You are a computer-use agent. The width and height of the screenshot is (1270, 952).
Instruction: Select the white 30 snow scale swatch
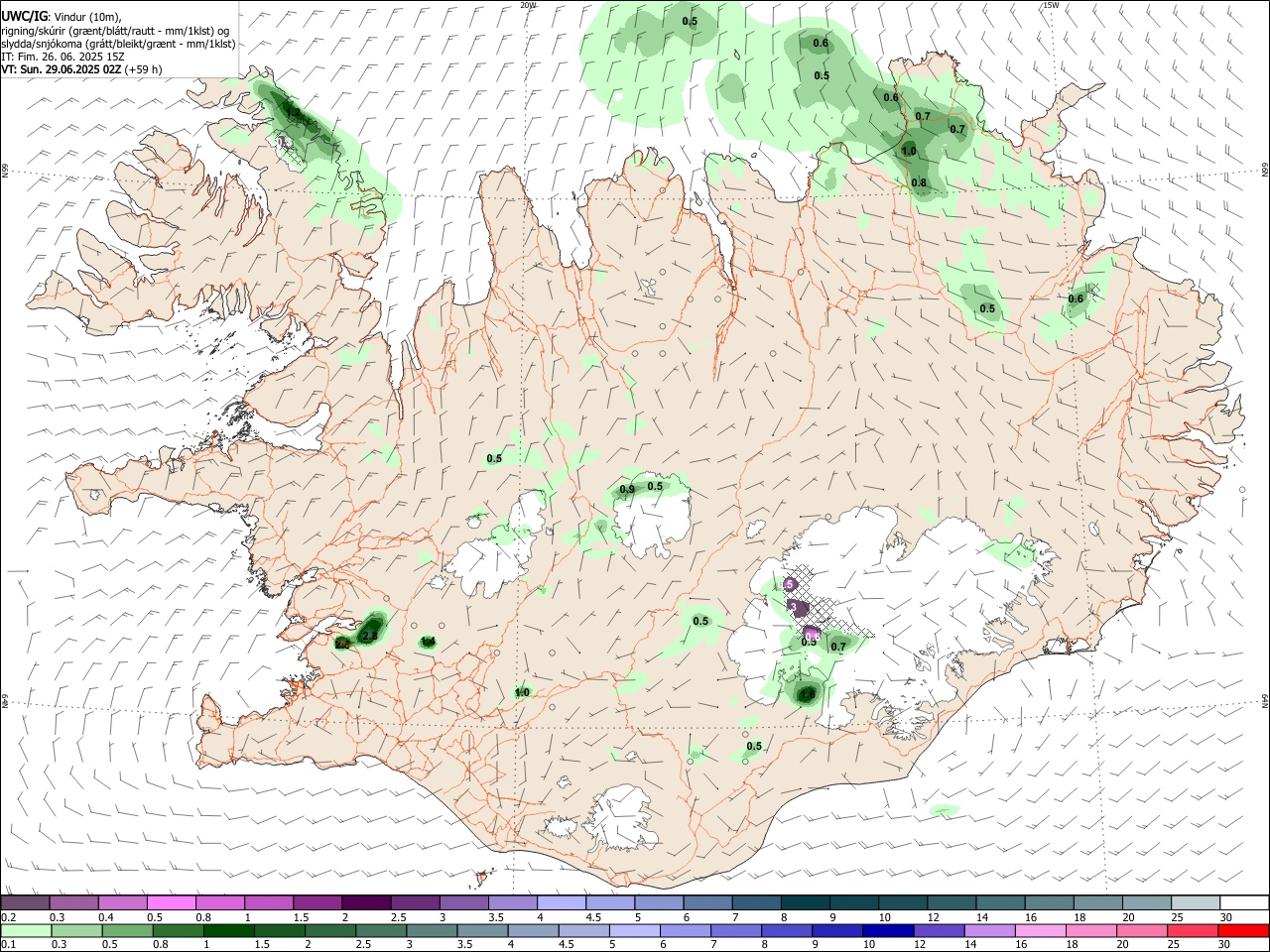pos(1244,903)
